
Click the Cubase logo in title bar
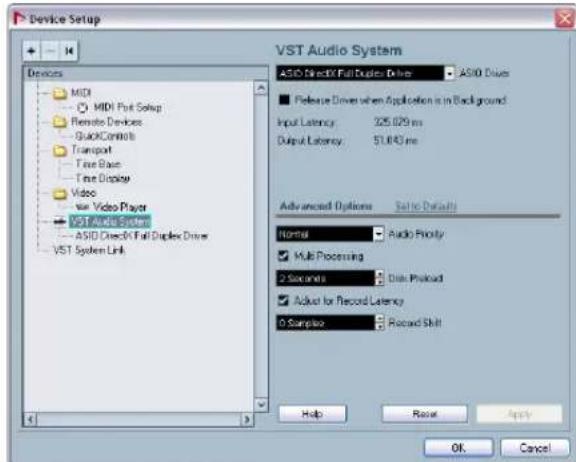(x=18, y=18)
